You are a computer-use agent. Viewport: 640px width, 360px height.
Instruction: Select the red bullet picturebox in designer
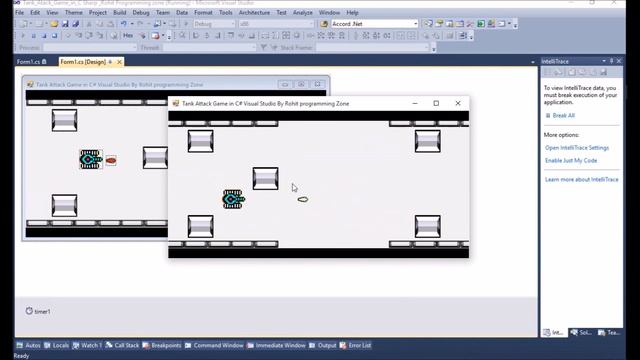coord(111,160)
